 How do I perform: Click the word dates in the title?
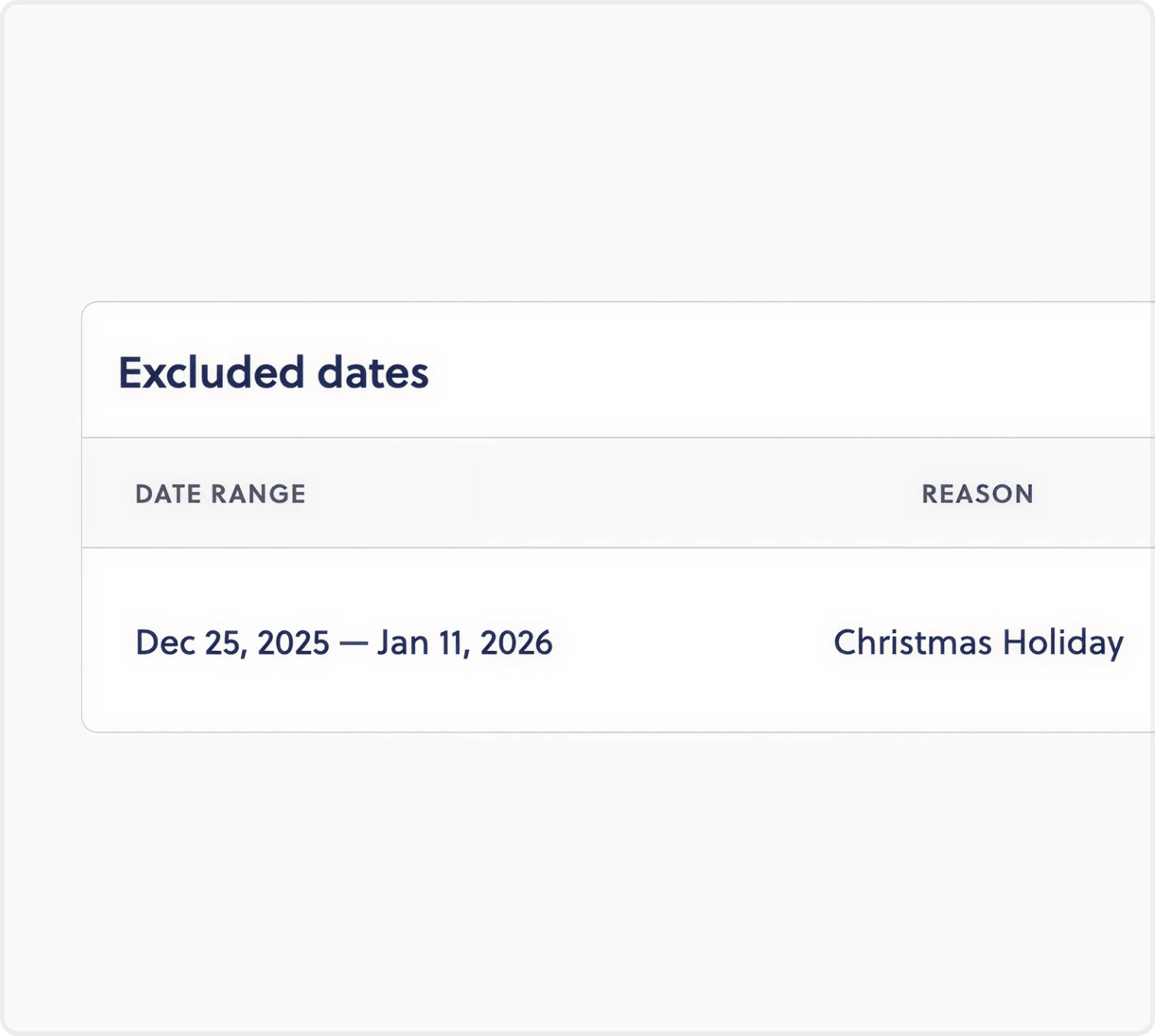click(373, 373)
